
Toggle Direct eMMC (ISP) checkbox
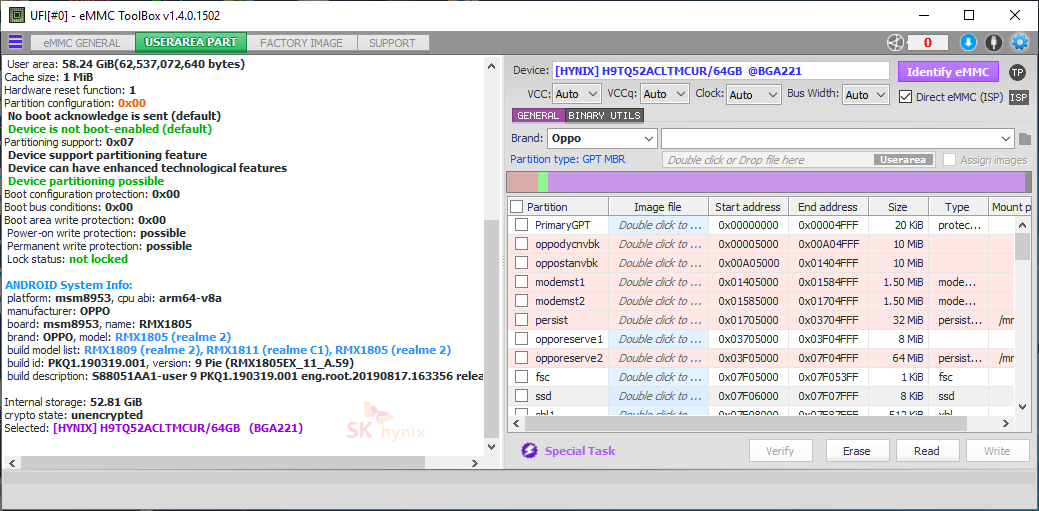tap(905, 97)
